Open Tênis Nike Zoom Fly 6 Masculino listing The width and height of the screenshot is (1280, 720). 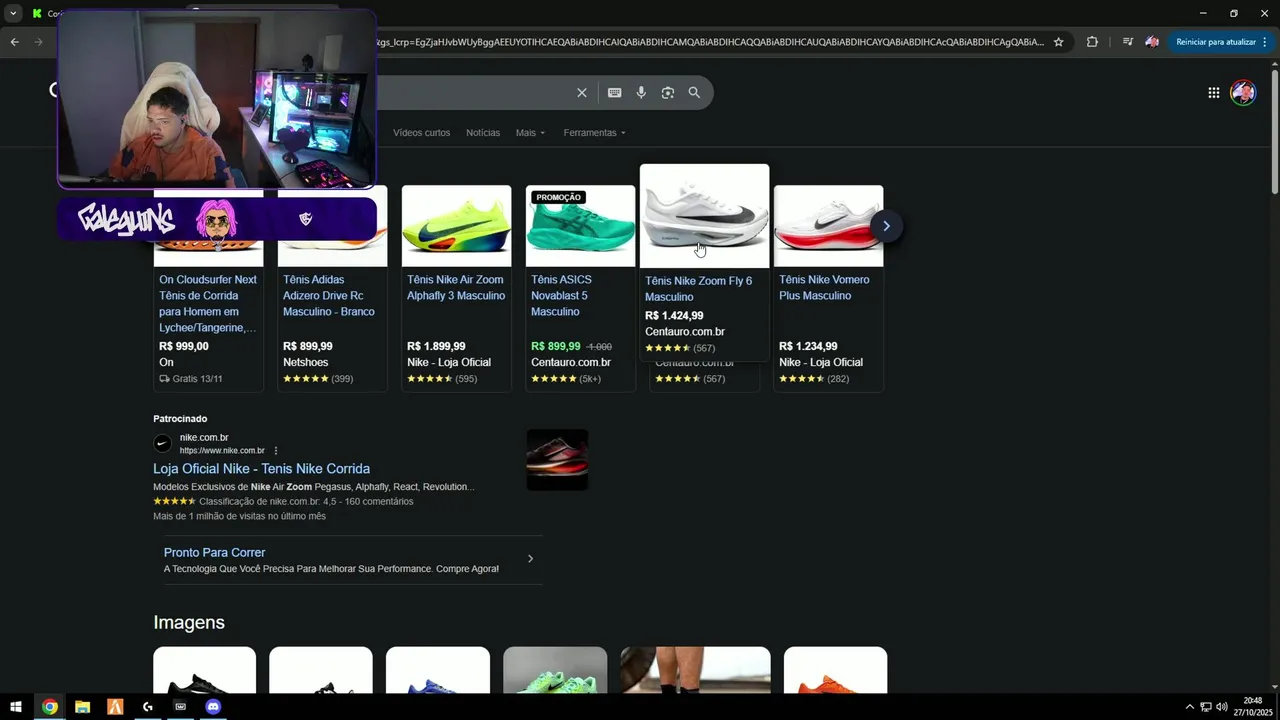[x=698, y=289]
